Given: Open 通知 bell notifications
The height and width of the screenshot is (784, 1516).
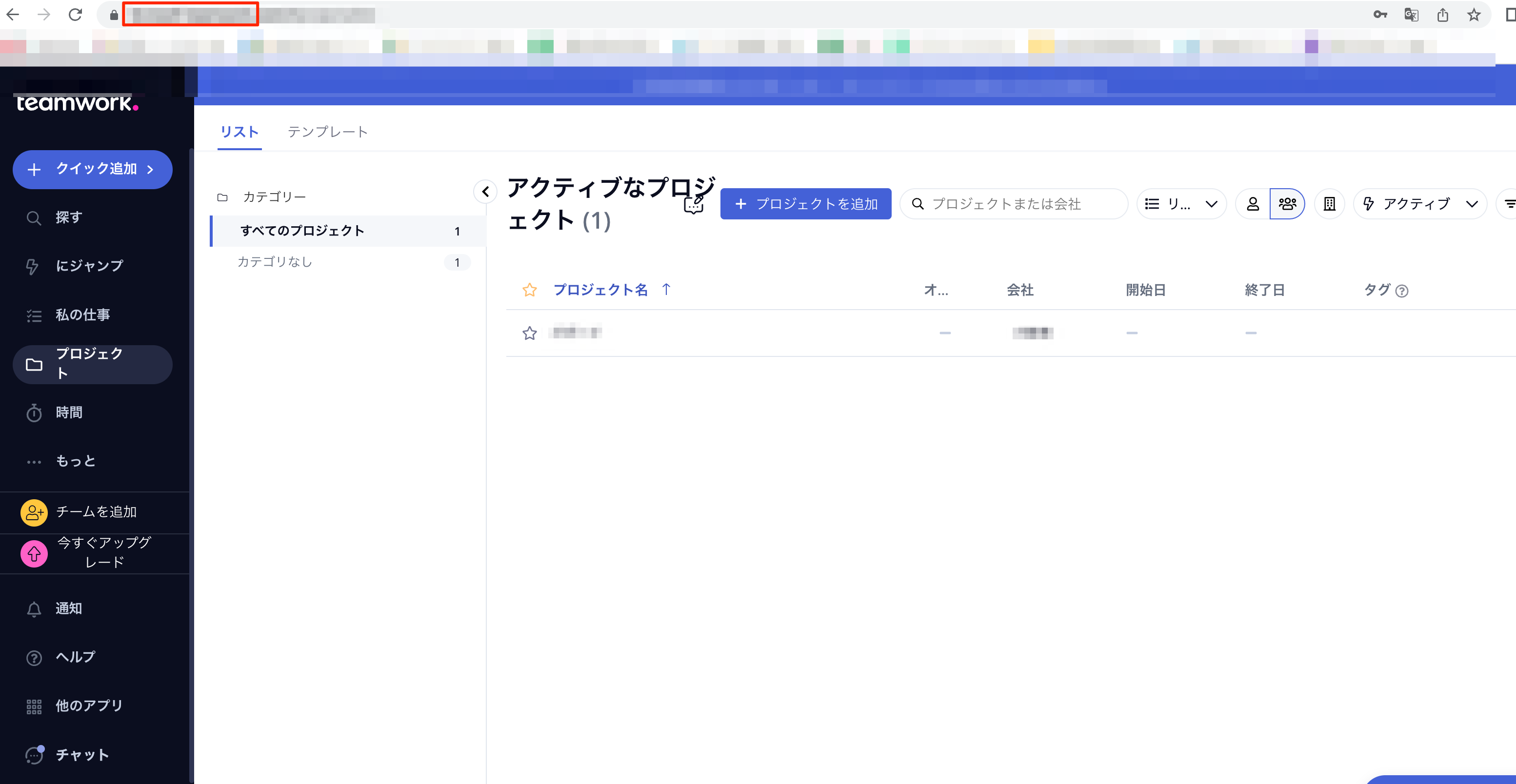Looking at the screenshot, I should coord(34,609).
